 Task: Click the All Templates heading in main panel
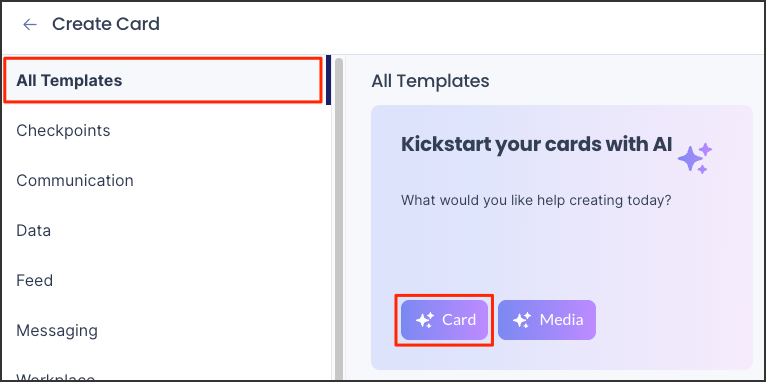pyautogui.click(x=430, y=81)
